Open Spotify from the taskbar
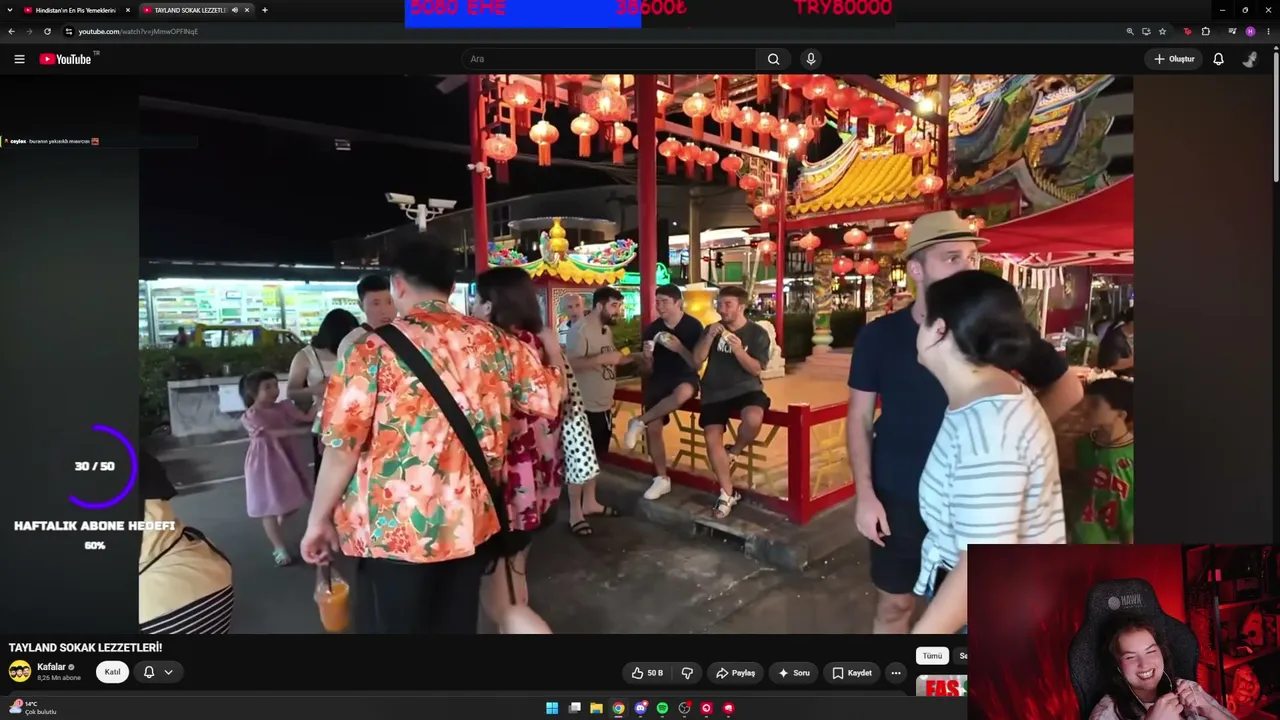Screen dimensions: 1280x720 662,708
